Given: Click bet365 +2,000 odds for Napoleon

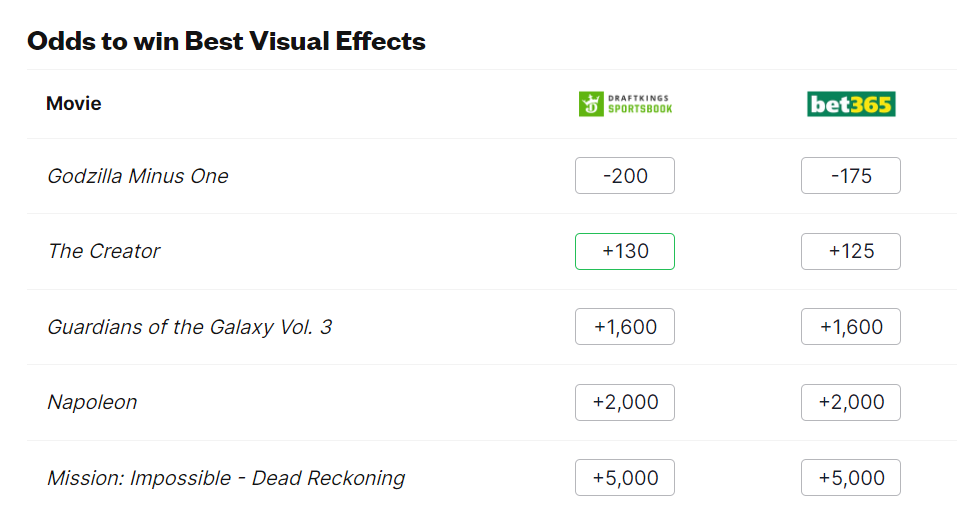Looking at the screenshot, I should (851, 402).
